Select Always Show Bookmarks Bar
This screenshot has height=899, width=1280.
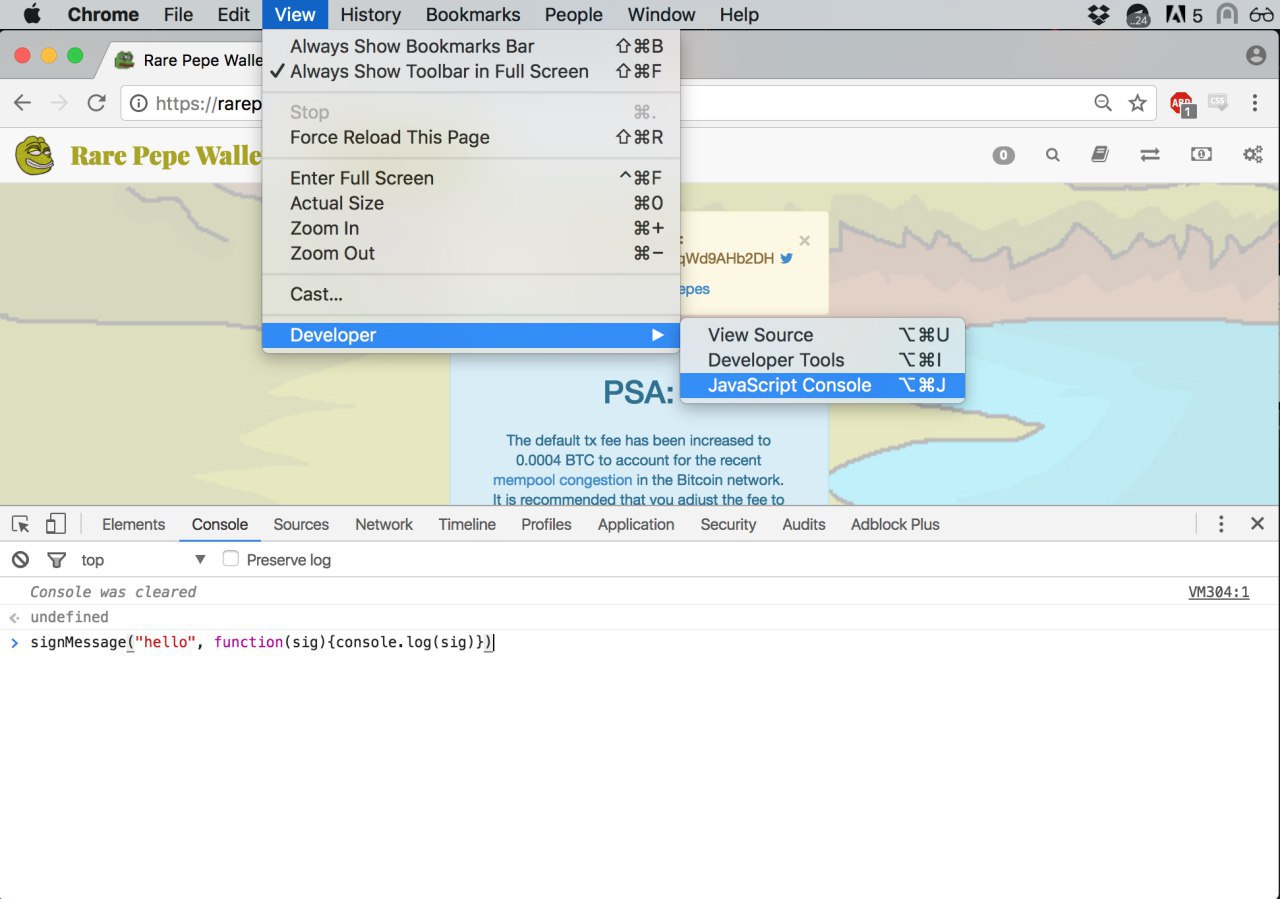(x=471, y=47)
